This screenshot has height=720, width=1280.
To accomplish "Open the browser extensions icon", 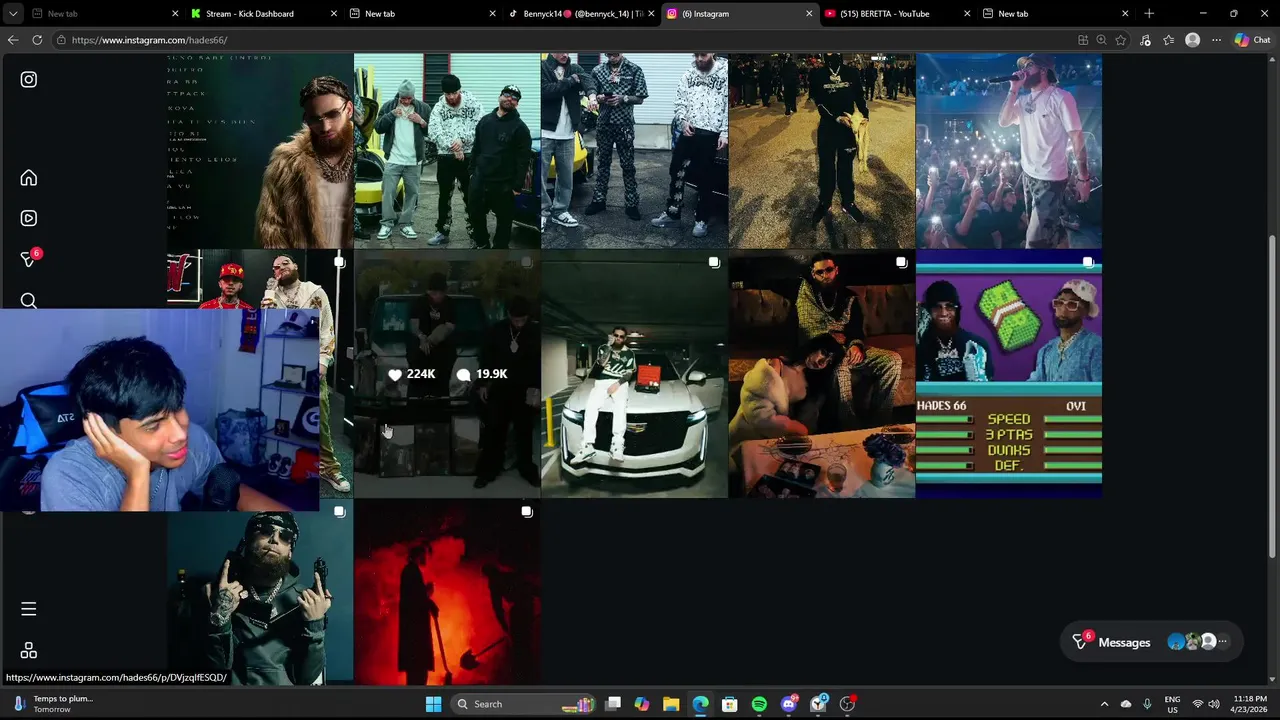I will tap(1145, 40).
